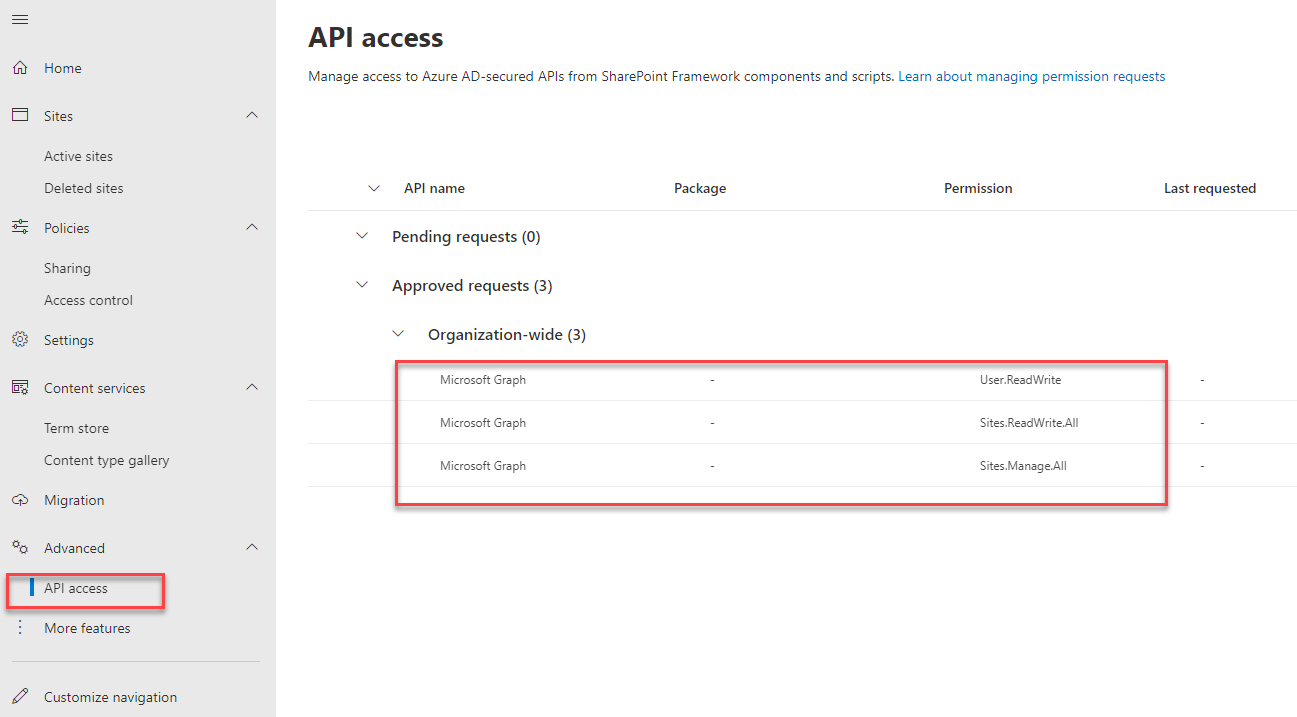The image size is (1297, 717).
Task: Click Customize navigation at sidebar bottom
Action: click(x=110, y=696)
